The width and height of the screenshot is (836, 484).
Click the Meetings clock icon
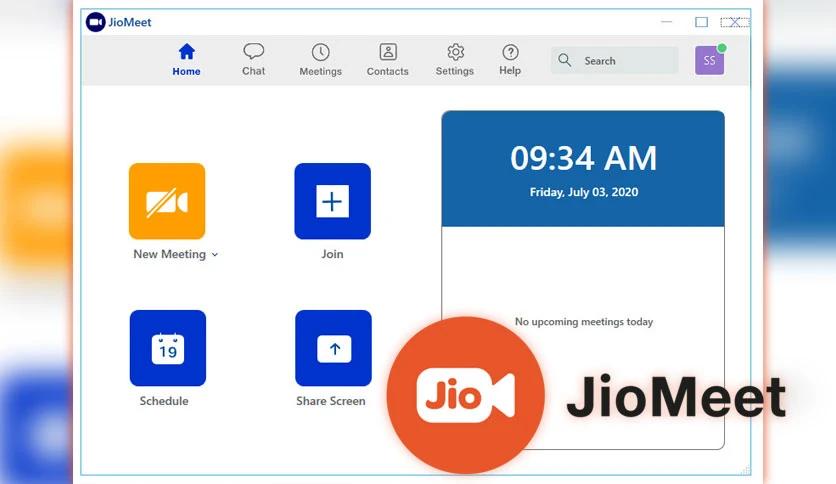click(320, 52)
